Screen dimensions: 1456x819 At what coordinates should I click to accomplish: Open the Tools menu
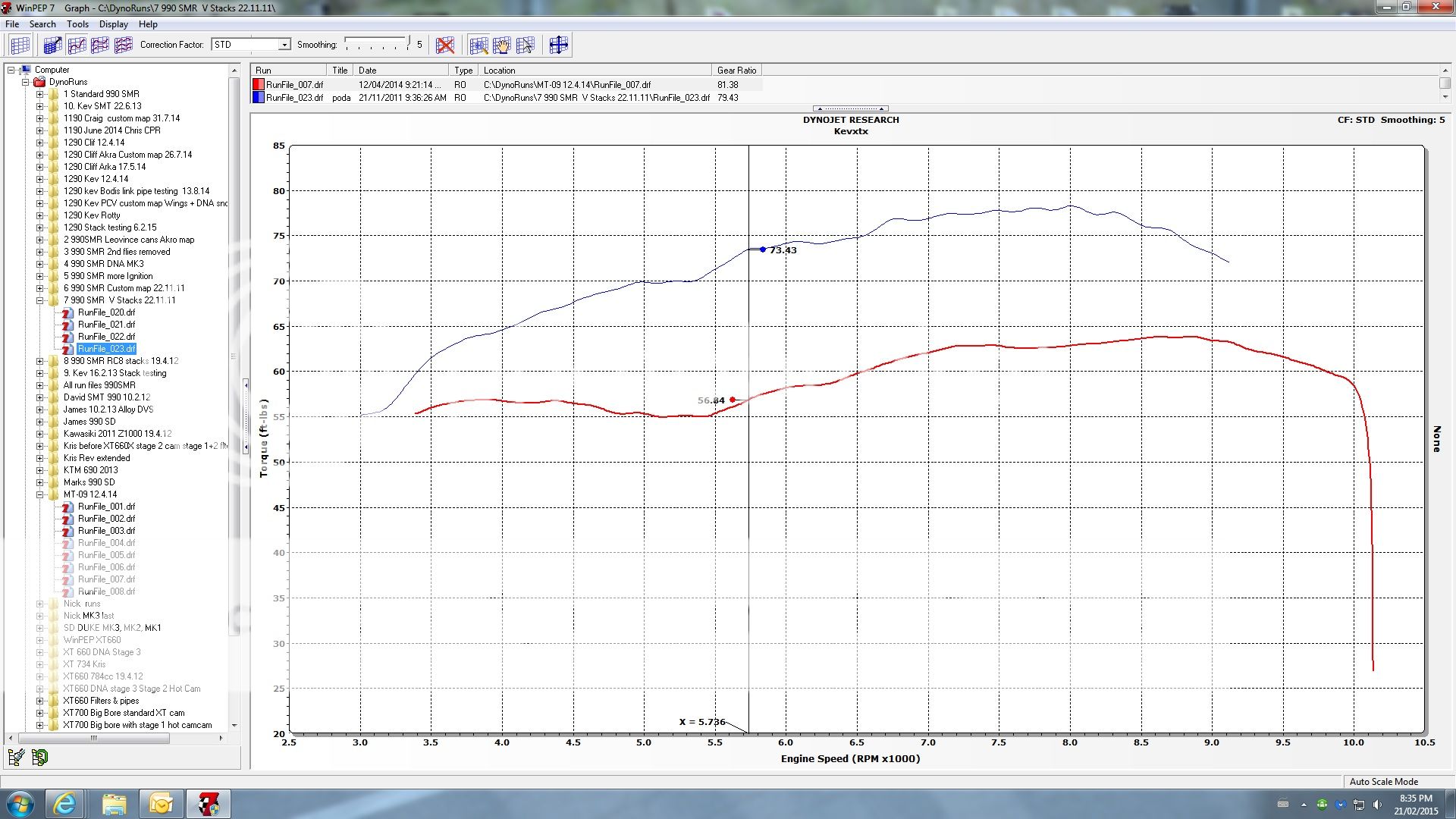point(77,24)
